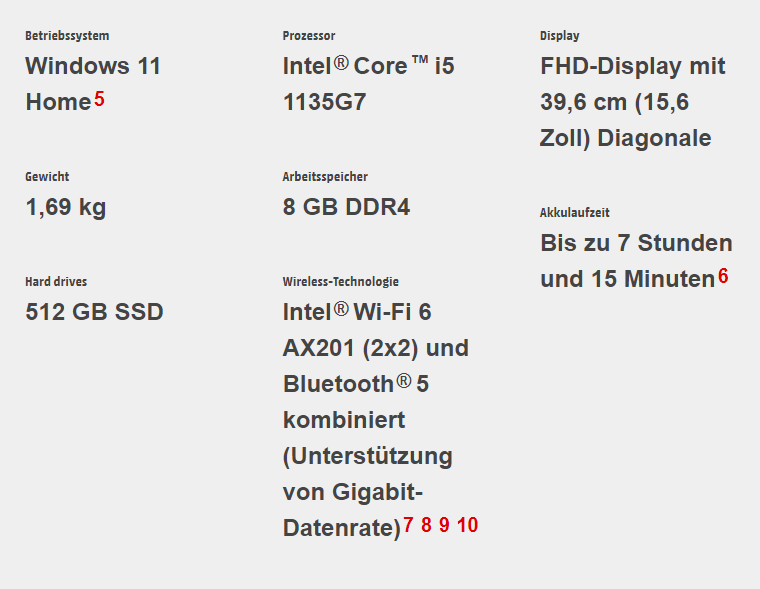Click the Arbeitsspeicher heading
Viewport: 760px width, 589px height.
tap(325, 177)
